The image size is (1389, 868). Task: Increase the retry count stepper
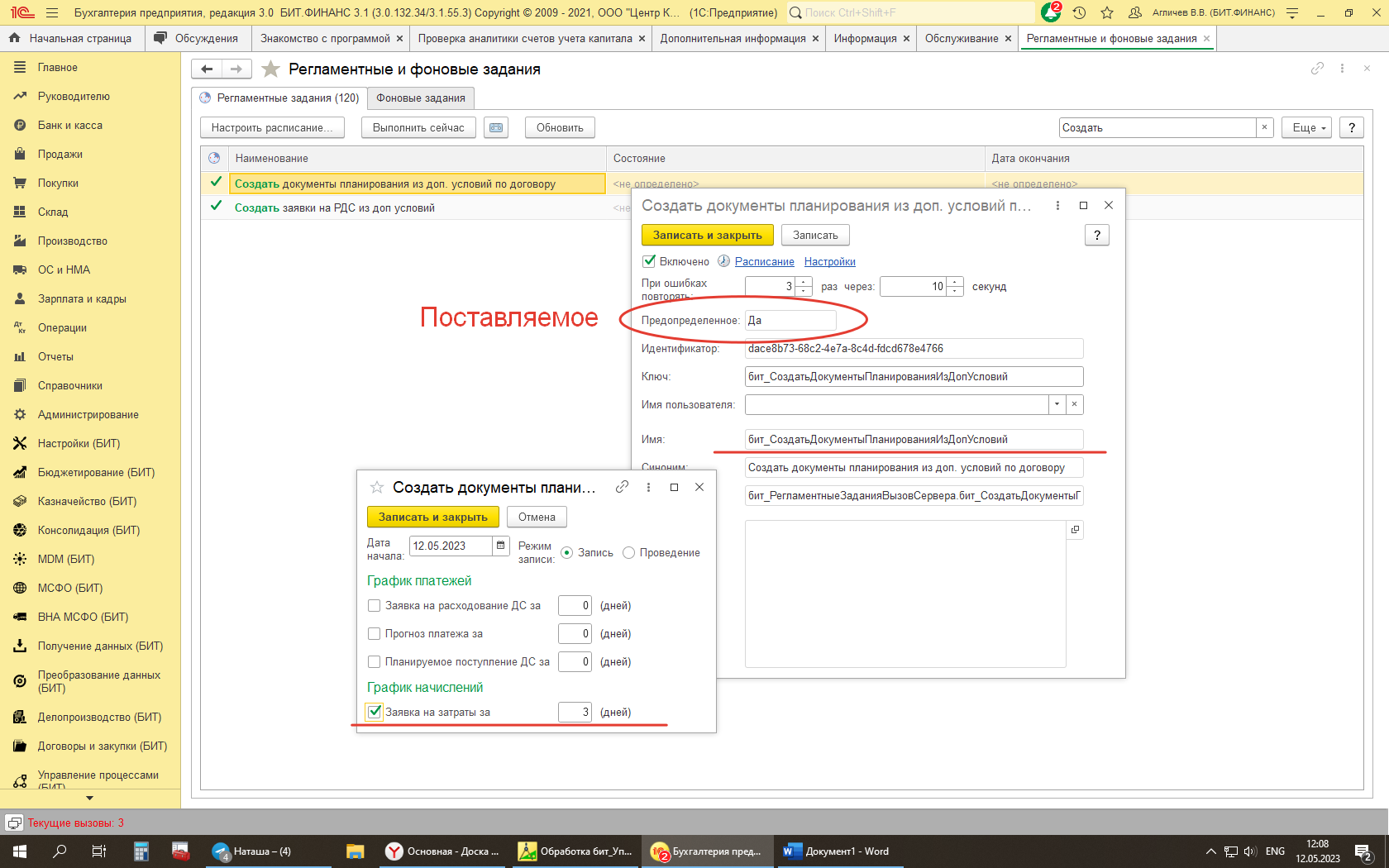(x=804, y=282)
